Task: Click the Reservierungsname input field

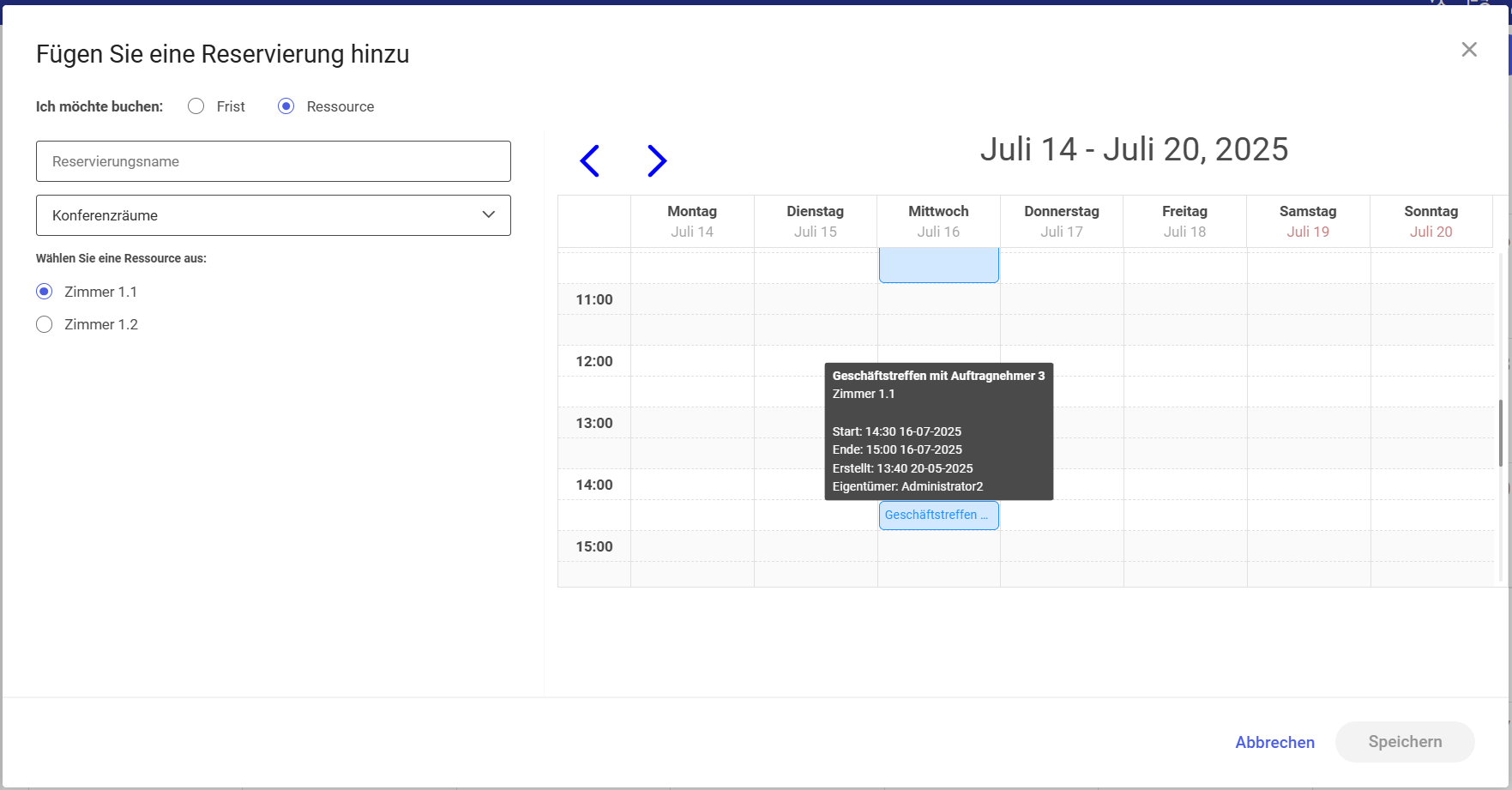Action: click(x=273, y=161)
